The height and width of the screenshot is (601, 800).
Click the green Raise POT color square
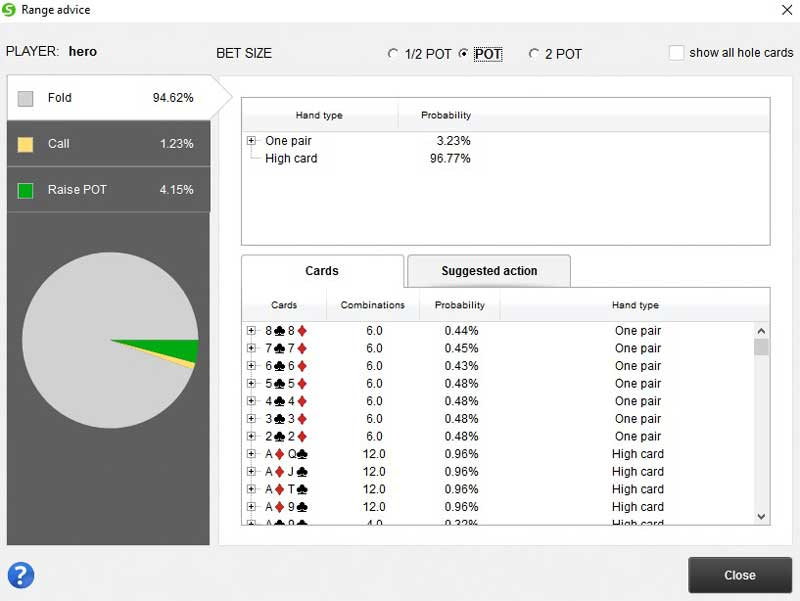[x=26, y=189]
